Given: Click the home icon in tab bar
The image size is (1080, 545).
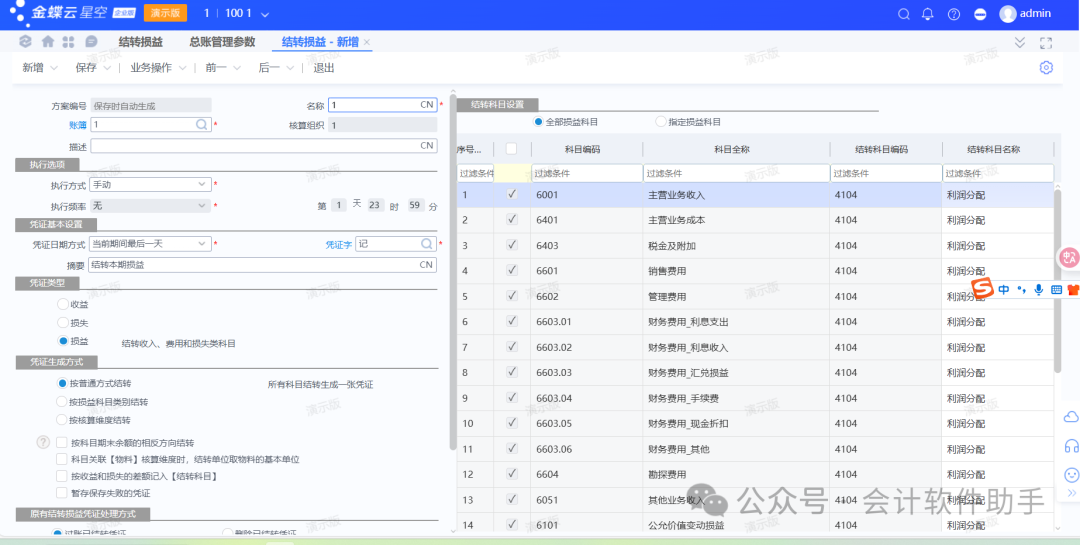Looking at the screenshot, I should click(x=48, y=42).
